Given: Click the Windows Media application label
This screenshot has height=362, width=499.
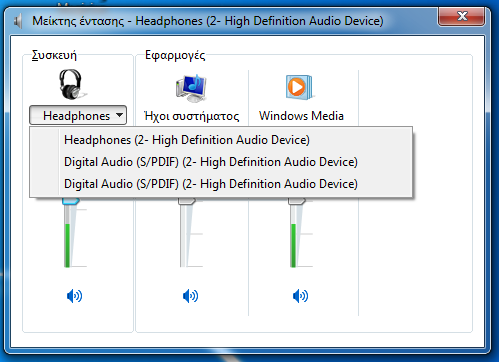Looking at the screenshot, I should point(301,116).
